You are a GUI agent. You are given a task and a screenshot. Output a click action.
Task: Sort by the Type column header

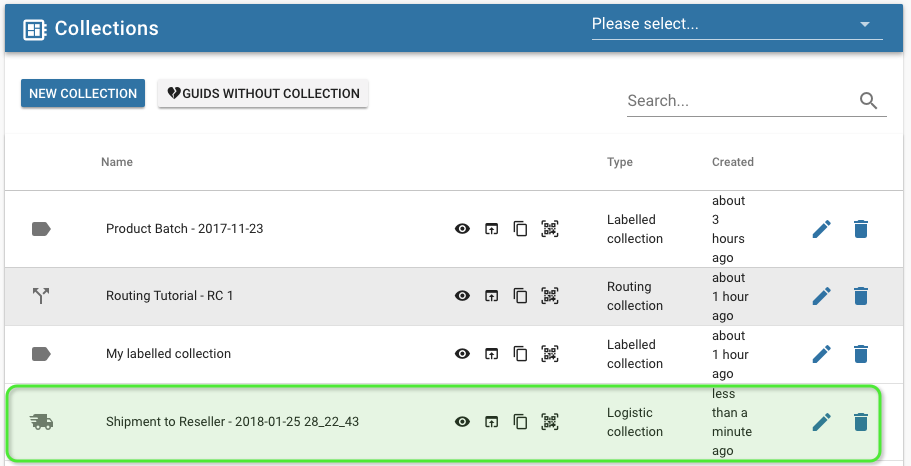click(x=620, y=162)
